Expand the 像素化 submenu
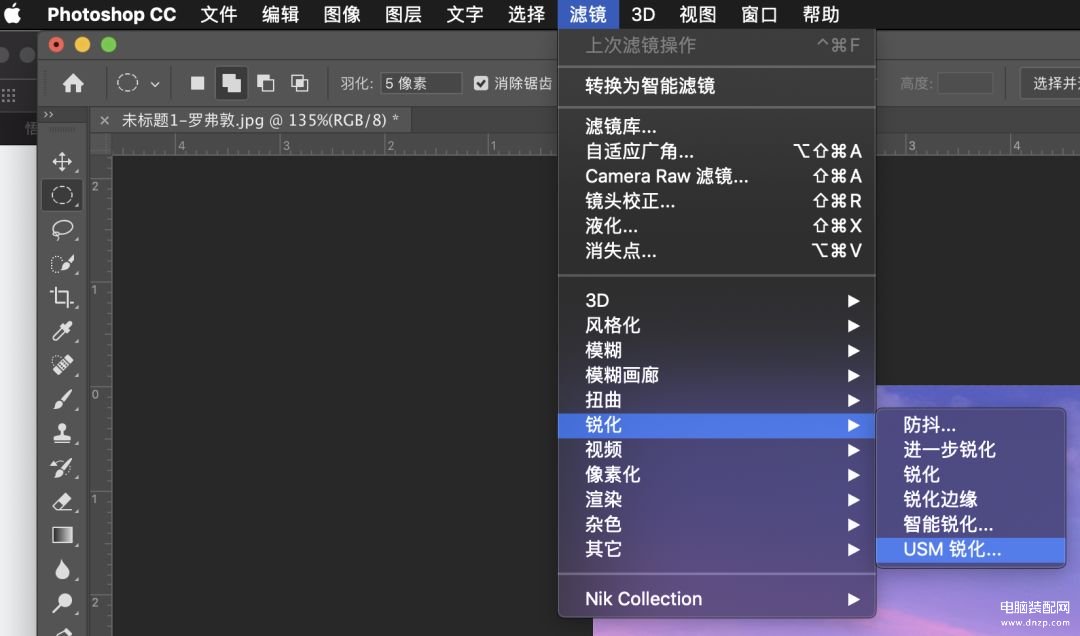 tap(716, 475)
